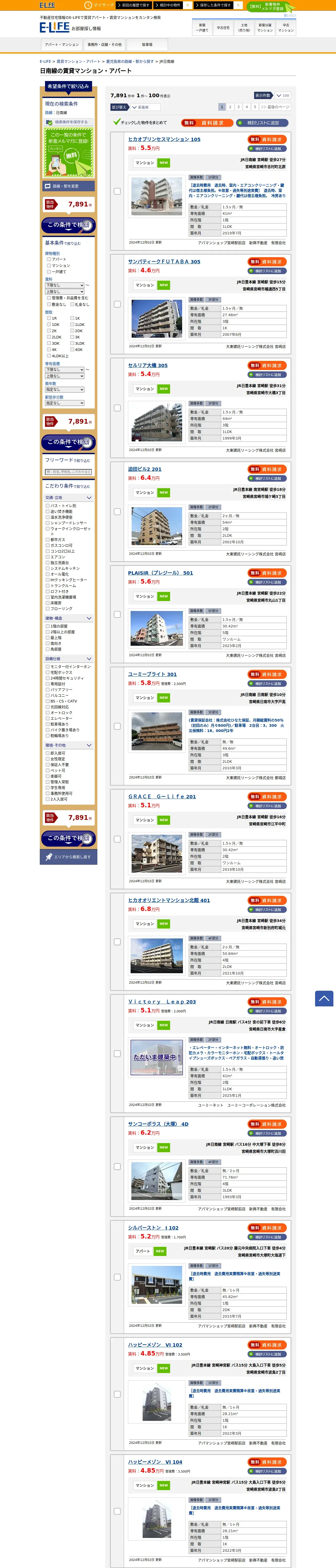The width and height of the screenshot is (336, 1568).
Task: Open the green 新着メルマガに登録 banner
Action: [68, 152]
